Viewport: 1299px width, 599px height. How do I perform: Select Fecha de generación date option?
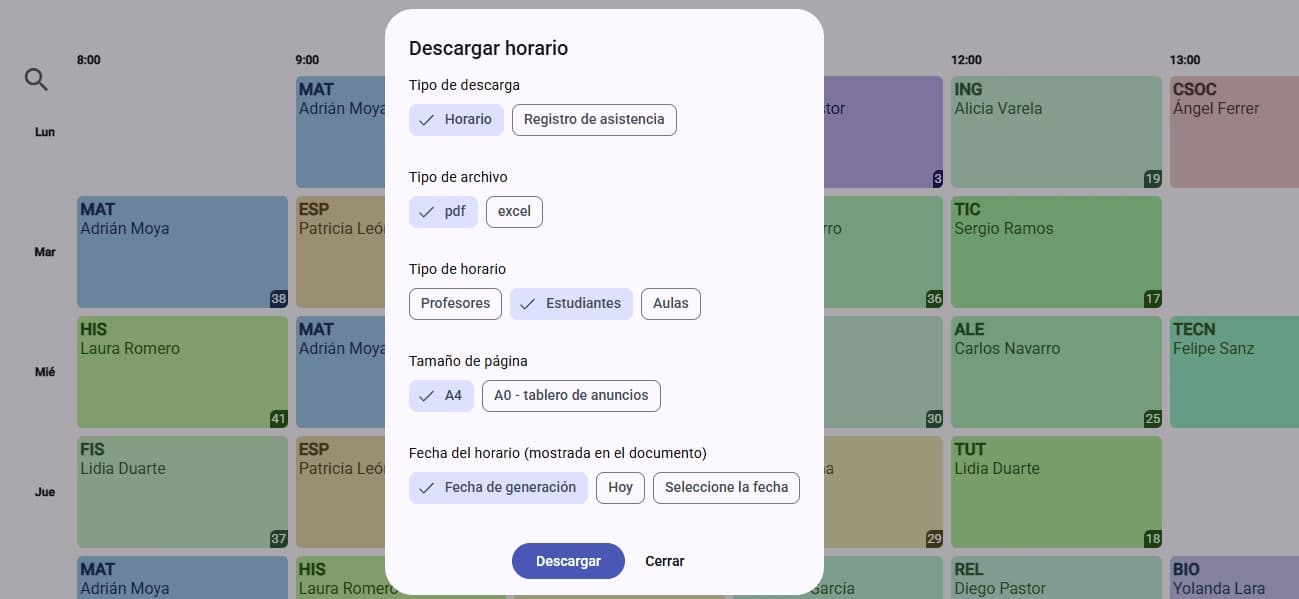(498, 488)
